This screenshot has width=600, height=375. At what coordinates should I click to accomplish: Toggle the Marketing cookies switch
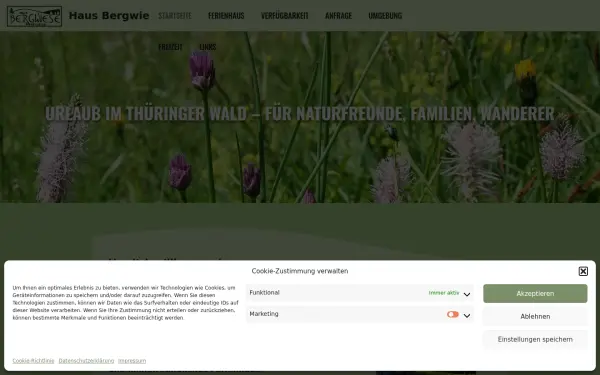pyautogui.click(x=453, y=314)
